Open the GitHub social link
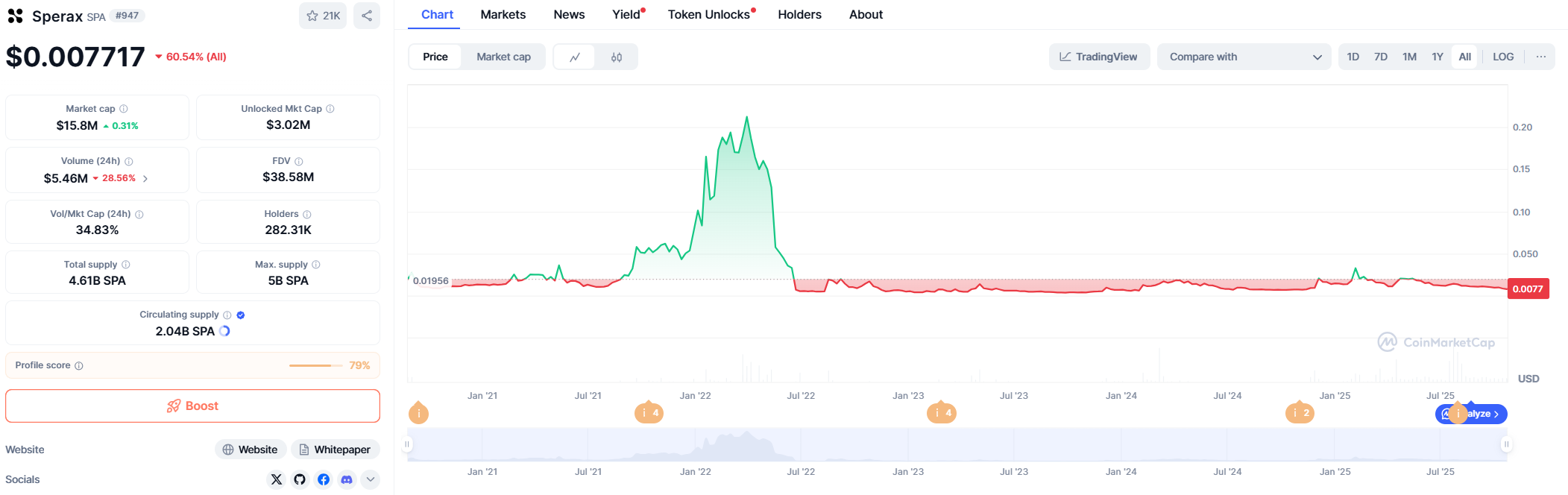The image size is (1568, 495). tap(300, 479)
